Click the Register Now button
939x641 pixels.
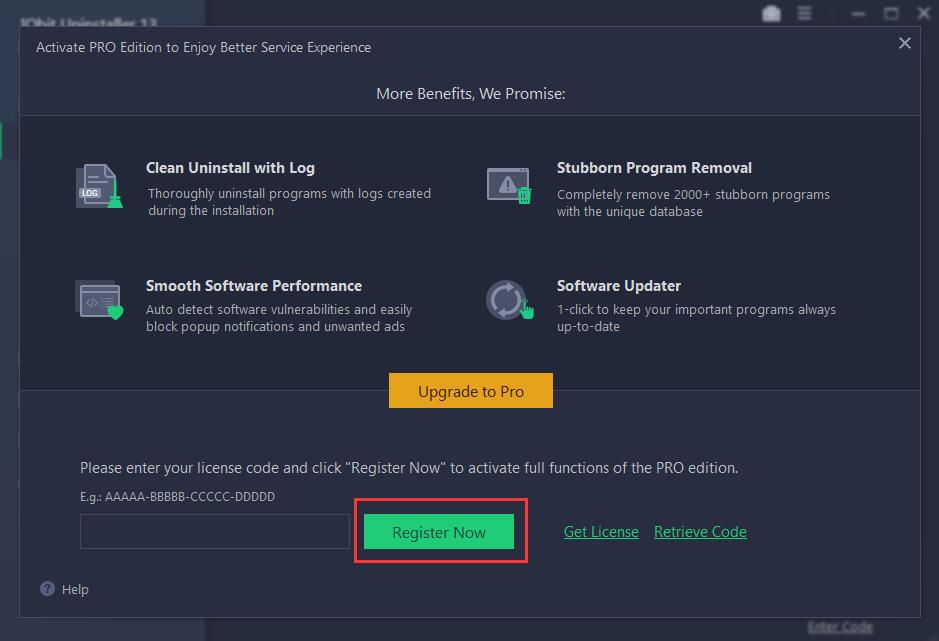coord(439,531)
